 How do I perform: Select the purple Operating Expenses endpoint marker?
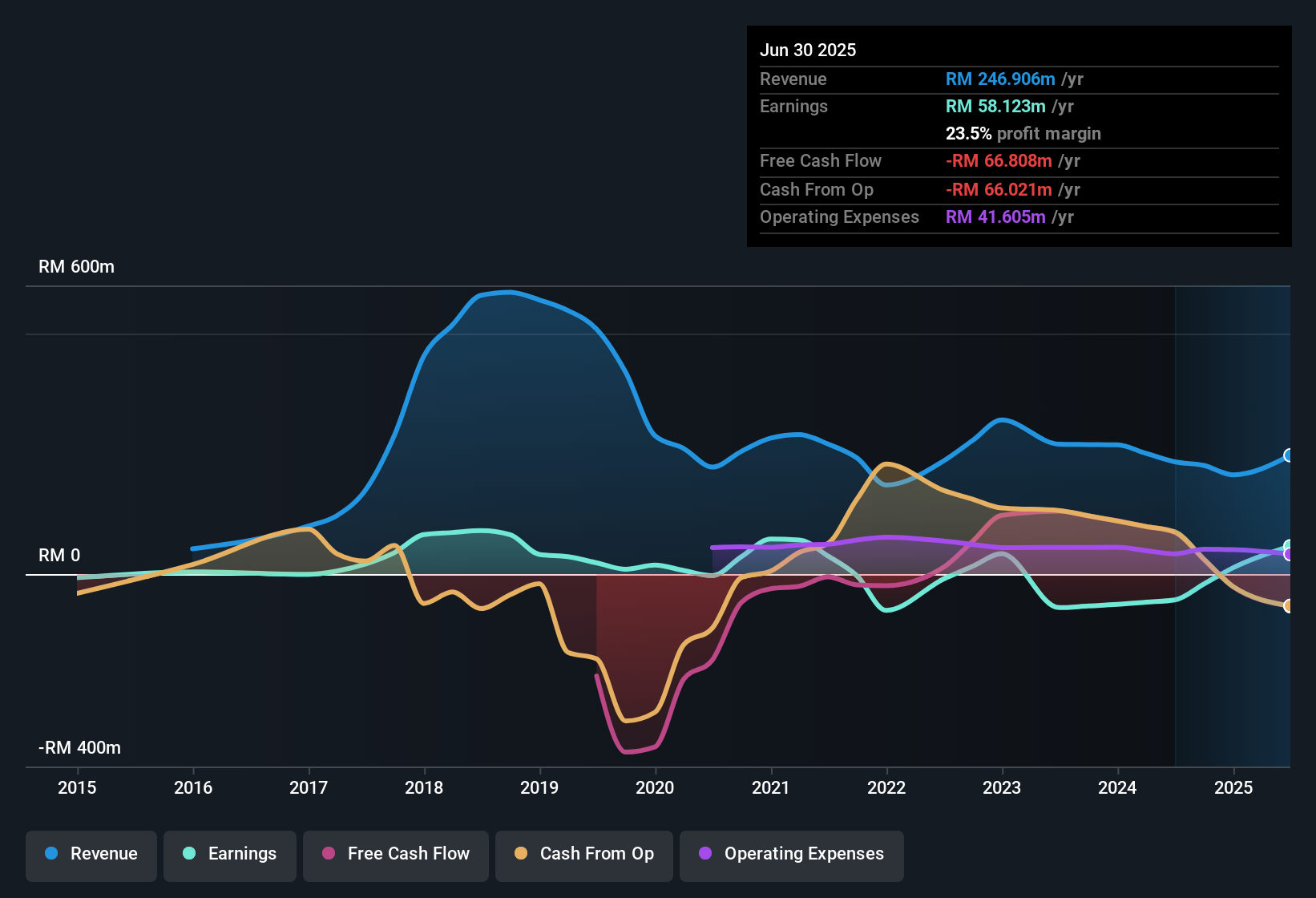tap(1288, 554)
